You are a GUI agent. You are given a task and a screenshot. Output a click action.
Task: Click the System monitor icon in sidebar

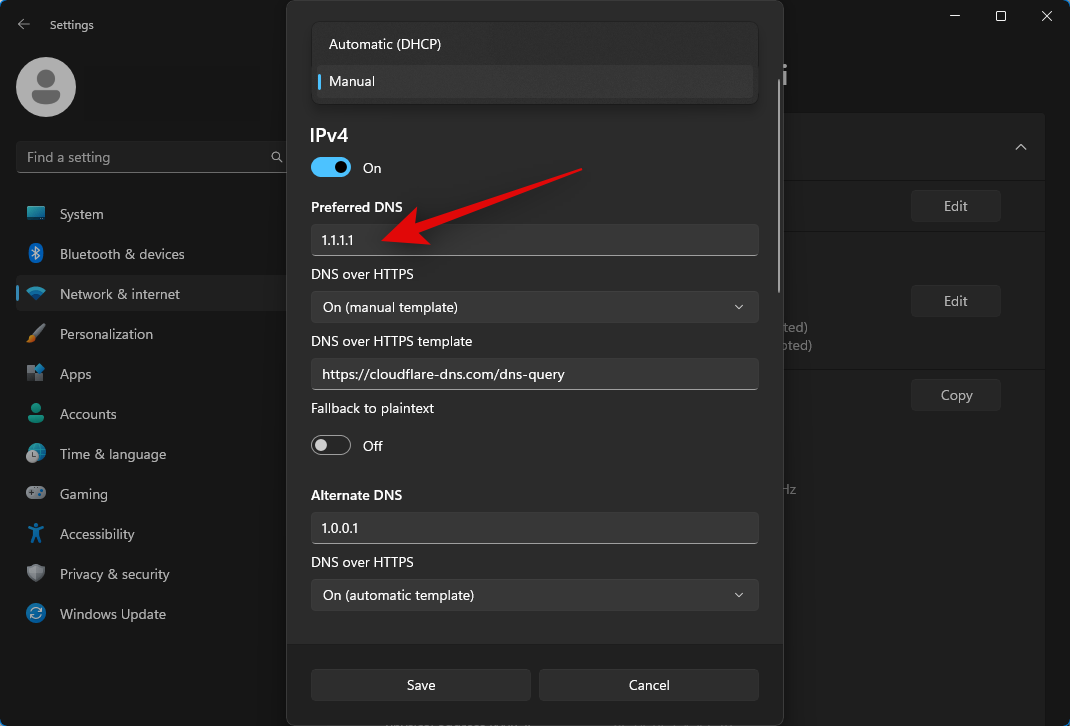pos(36,214)
